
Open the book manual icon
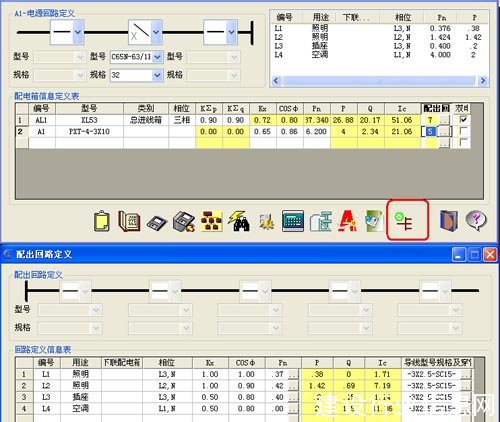pos(129,221)
